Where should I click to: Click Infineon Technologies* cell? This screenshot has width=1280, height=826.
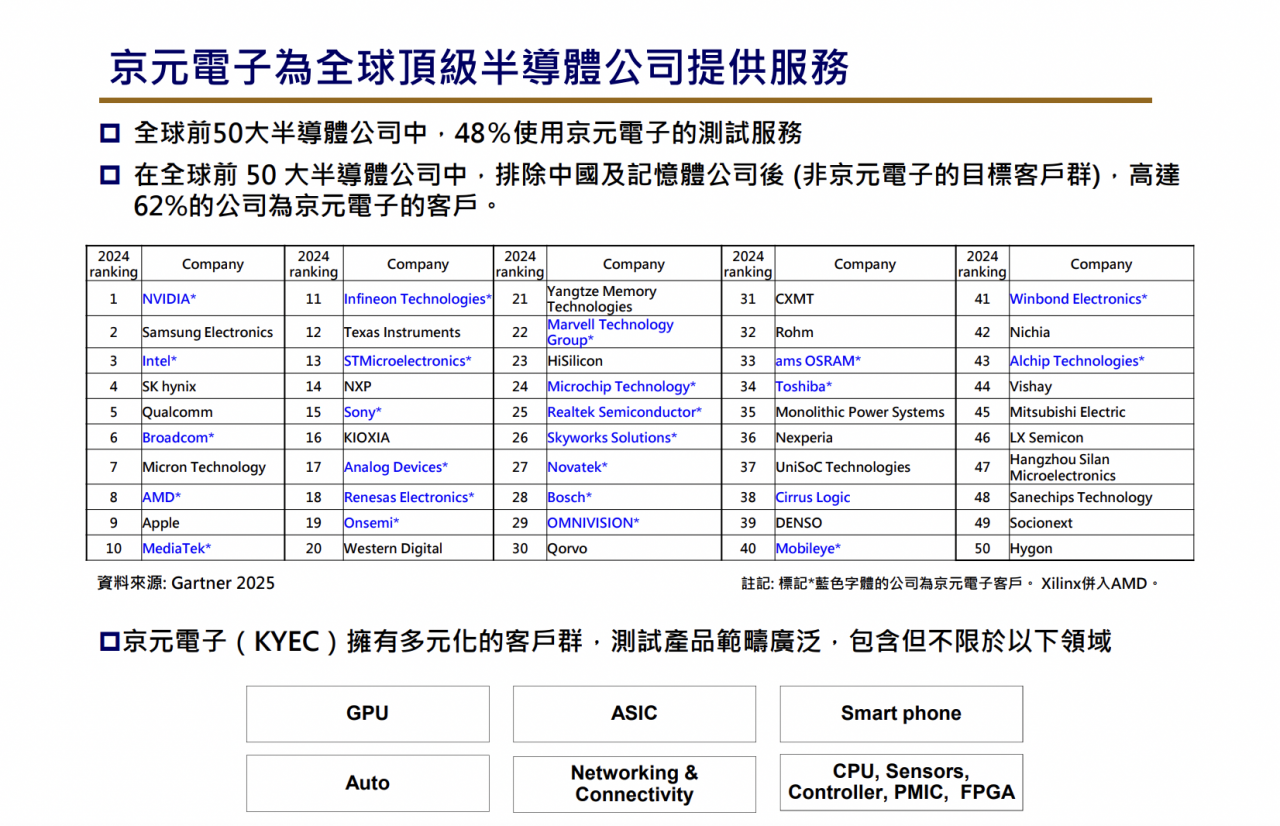418,299
